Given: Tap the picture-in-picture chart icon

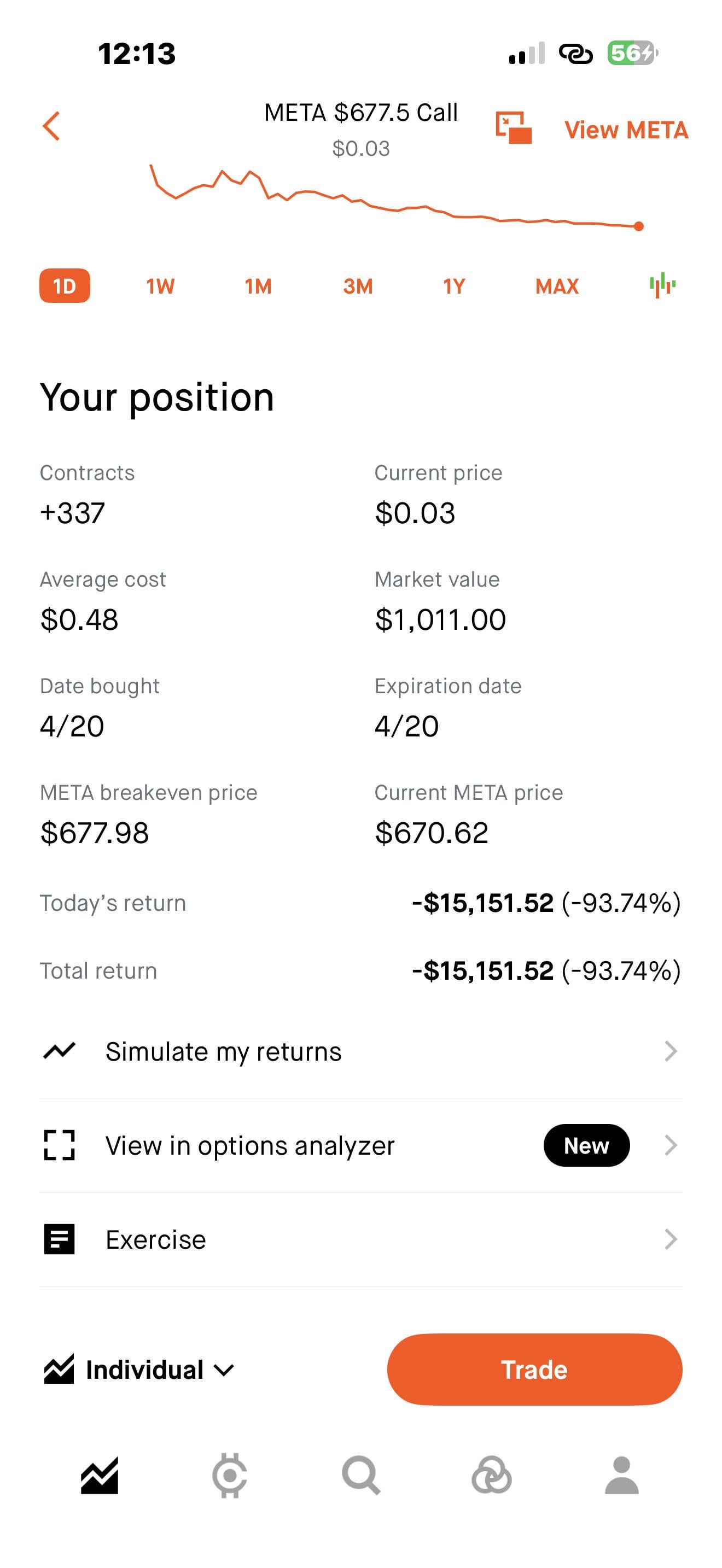Looking at the screenshot, I should 513,128.
